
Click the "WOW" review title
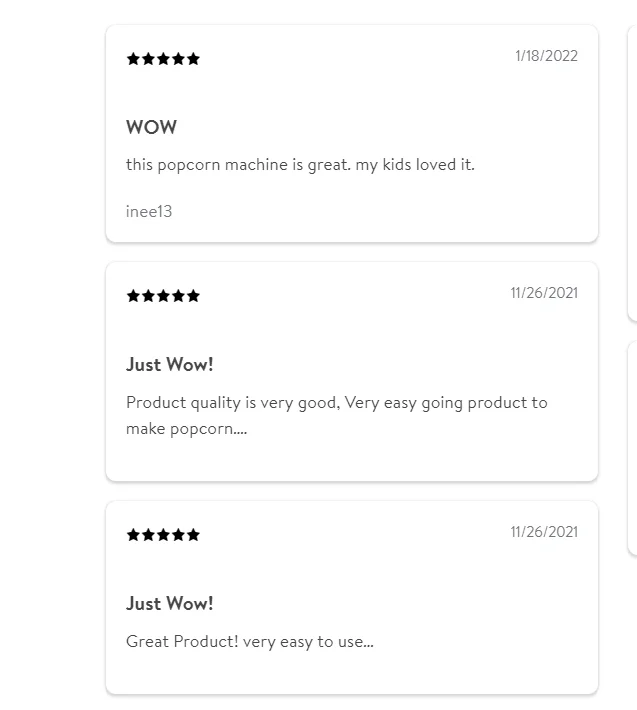pos(151,127)
